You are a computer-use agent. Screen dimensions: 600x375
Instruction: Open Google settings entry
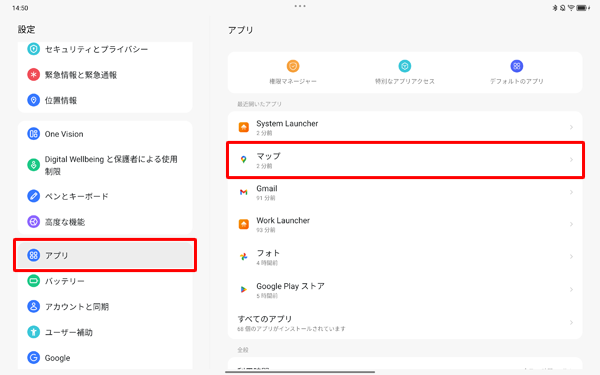(x=105, y=358)
